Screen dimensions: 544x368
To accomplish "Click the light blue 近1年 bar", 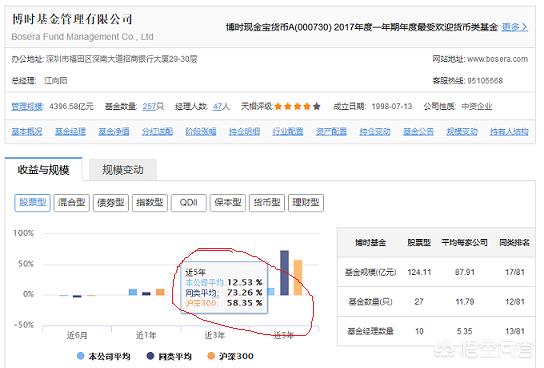I will (133, 292).
